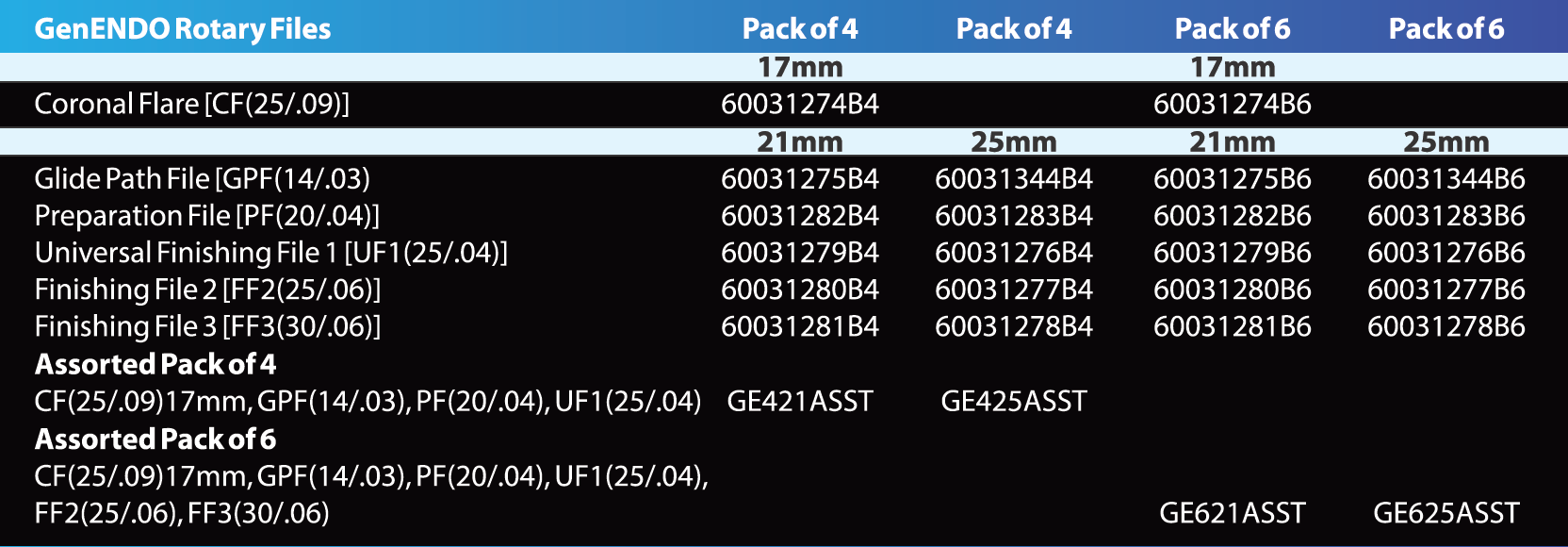The width and height of the screenshot is (1568, 547).
Task: Click product code 60031282B6
Action: pos(1232,216)
